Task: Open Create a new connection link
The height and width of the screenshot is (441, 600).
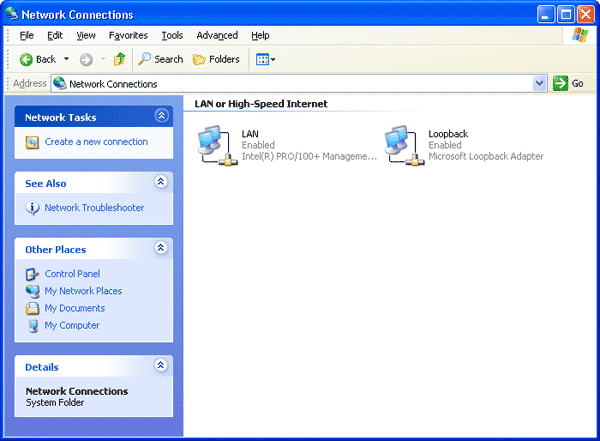Action: tap(96, 142)
